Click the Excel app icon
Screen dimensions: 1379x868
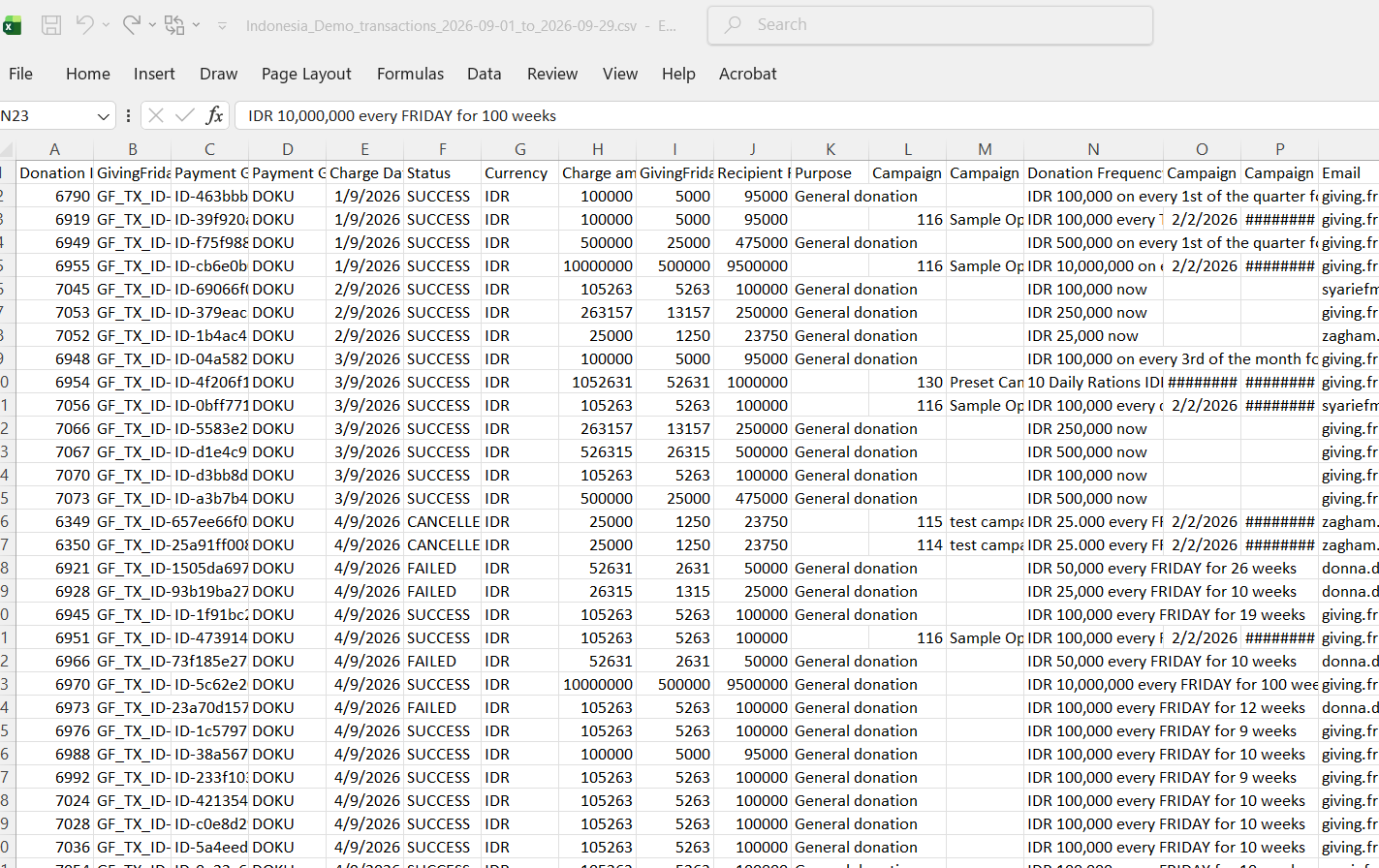coord(12,25)
